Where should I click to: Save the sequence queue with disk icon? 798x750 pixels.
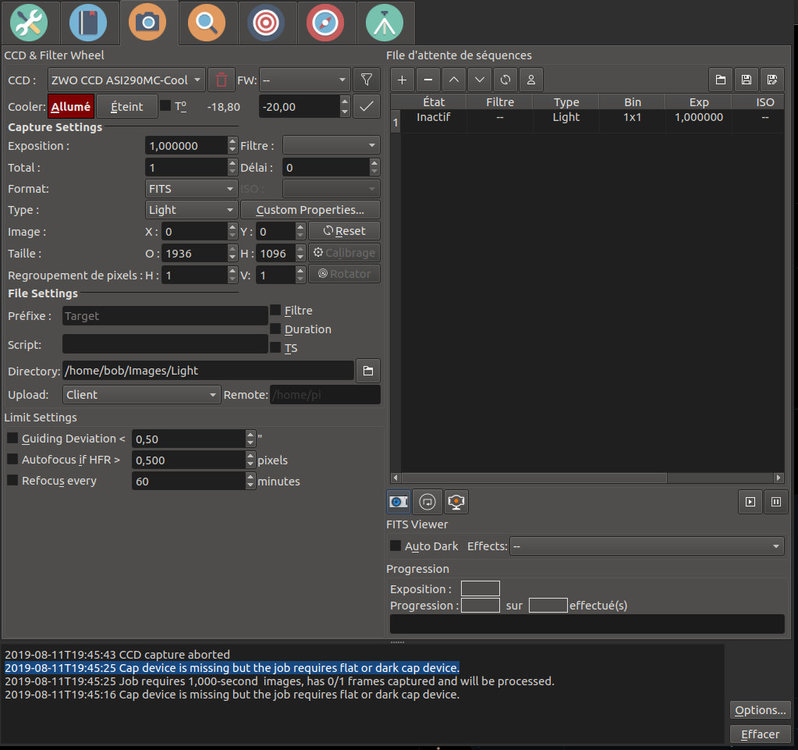[746, 80]
